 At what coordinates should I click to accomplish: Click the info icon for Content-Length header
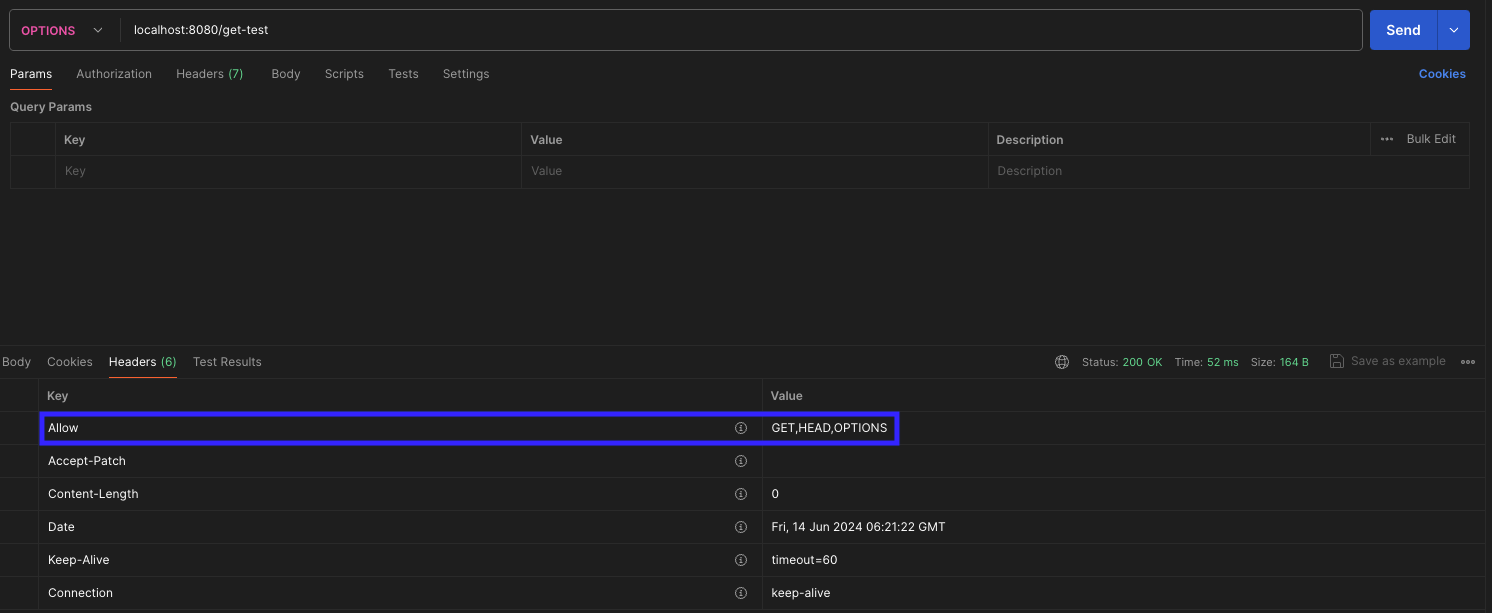tap(741, 494)
